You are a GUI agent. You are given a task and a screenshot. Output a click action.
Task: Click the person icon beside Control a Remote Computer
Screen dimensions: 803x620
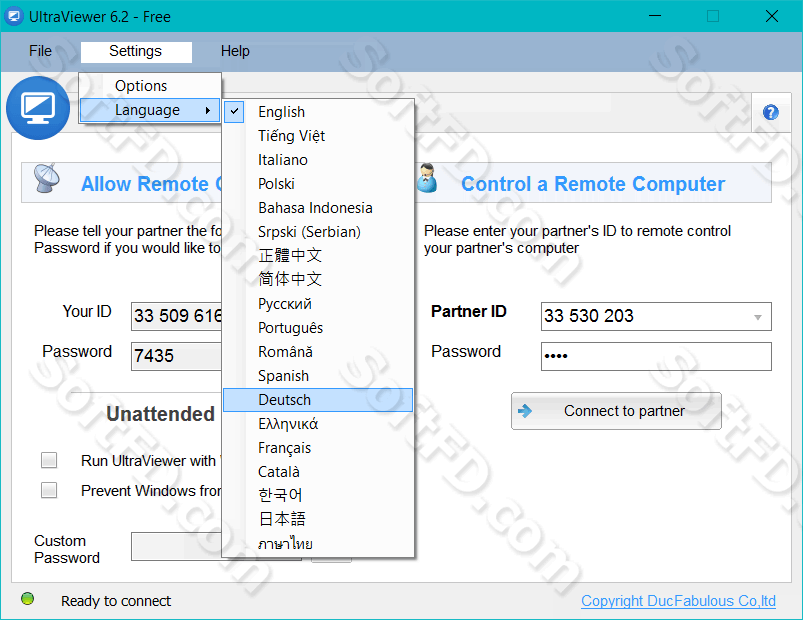(427, 178)
